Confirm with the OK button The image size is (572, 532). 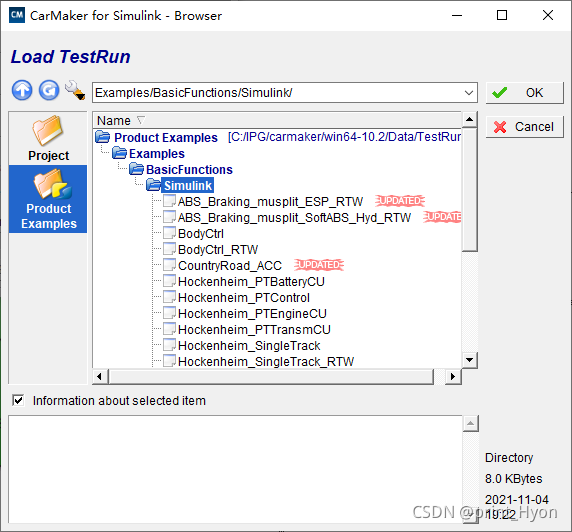[525, 93]
